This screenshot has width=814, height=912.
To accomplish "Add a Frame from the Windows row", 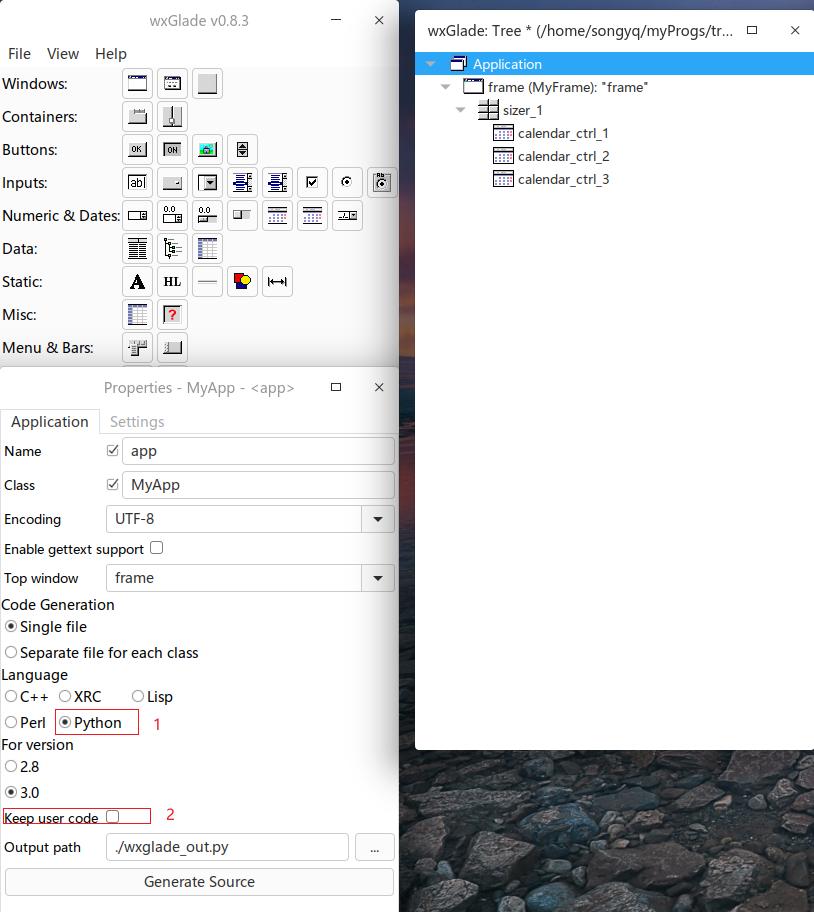I will point(137,84).
